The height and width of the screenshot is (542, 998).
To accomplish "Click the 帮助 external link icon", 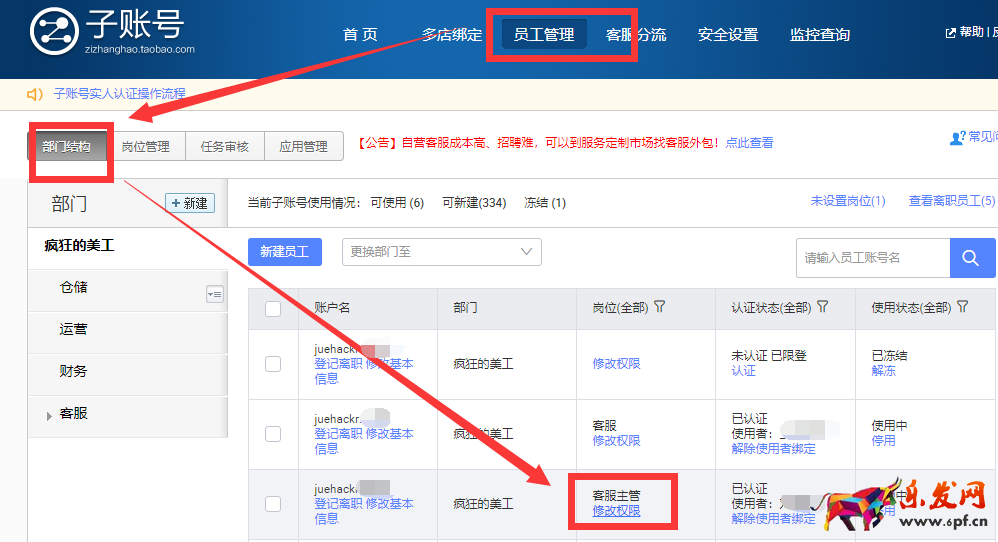I will coord(950,33).
